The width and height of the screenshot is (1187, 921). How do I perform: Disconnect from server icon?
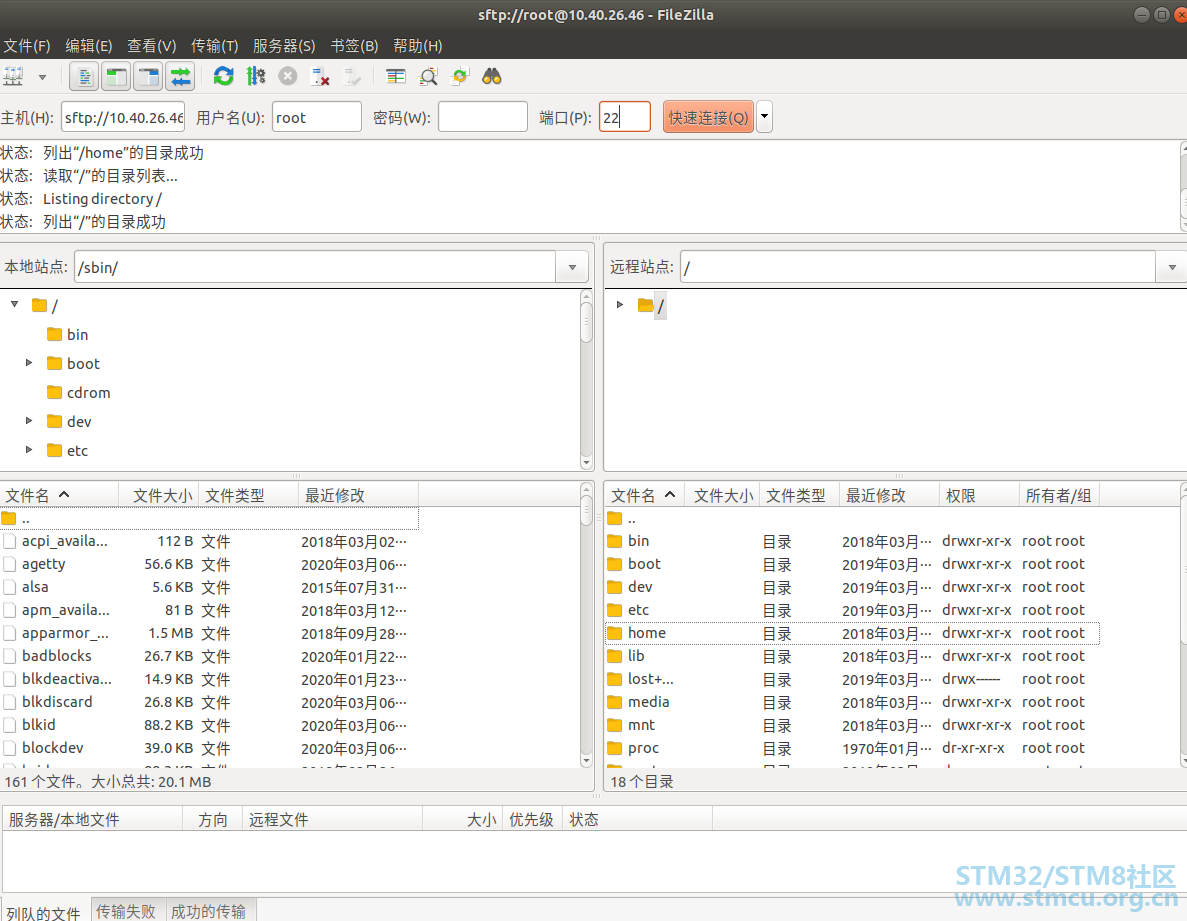coord(320,76)
